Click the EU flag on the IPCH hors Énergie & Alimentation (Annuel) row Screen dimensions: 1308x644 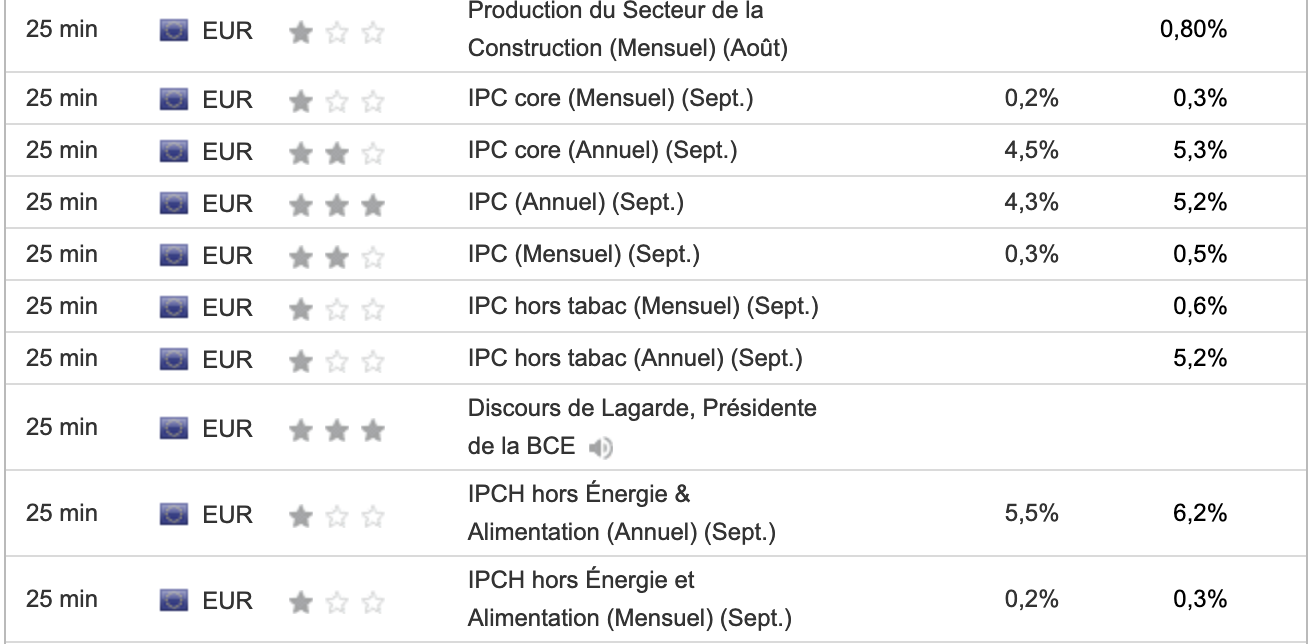[x=174, y=515]
